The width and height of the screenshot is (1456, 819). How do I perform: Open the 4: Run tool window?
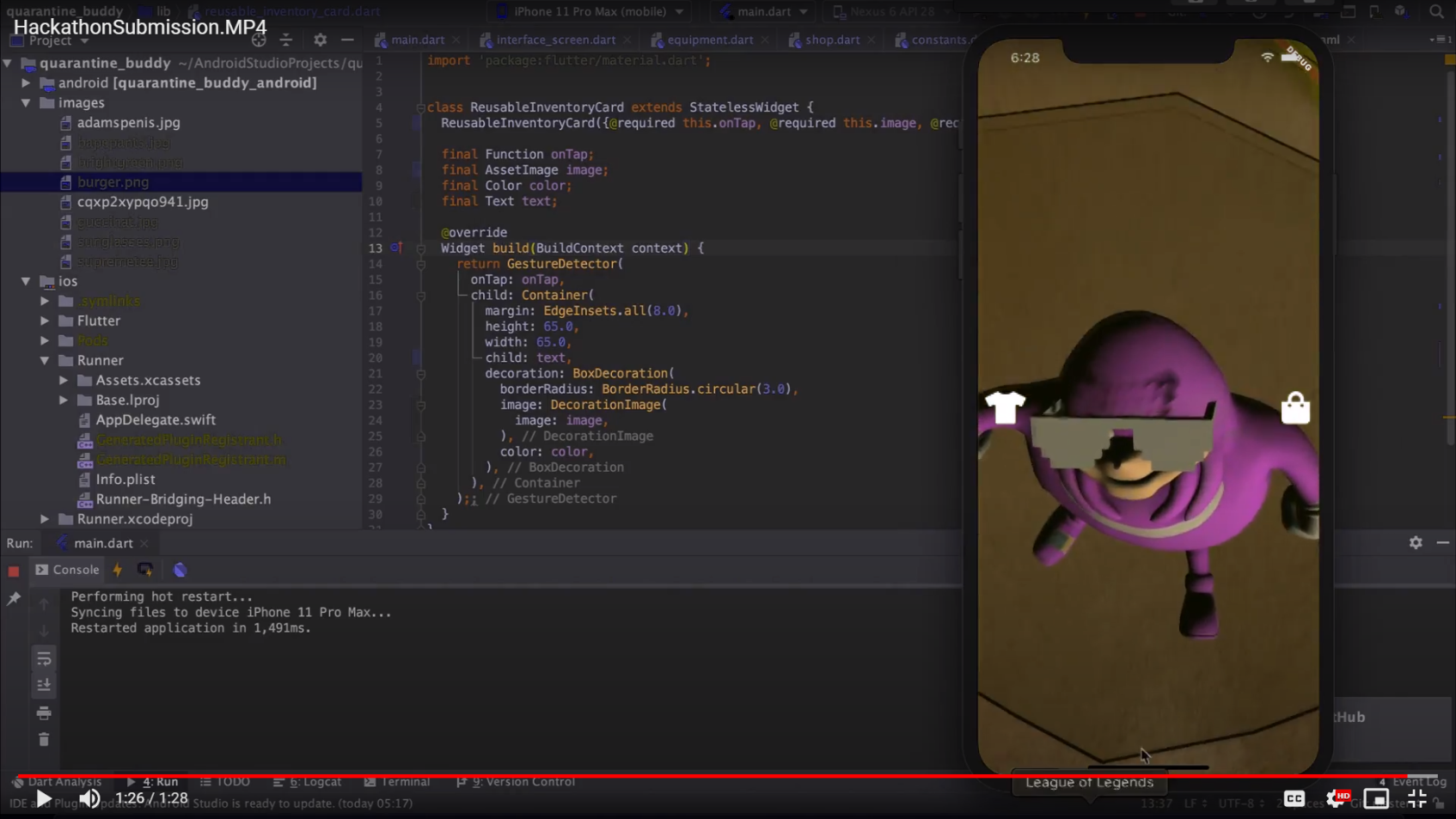(x=152, y=782)
